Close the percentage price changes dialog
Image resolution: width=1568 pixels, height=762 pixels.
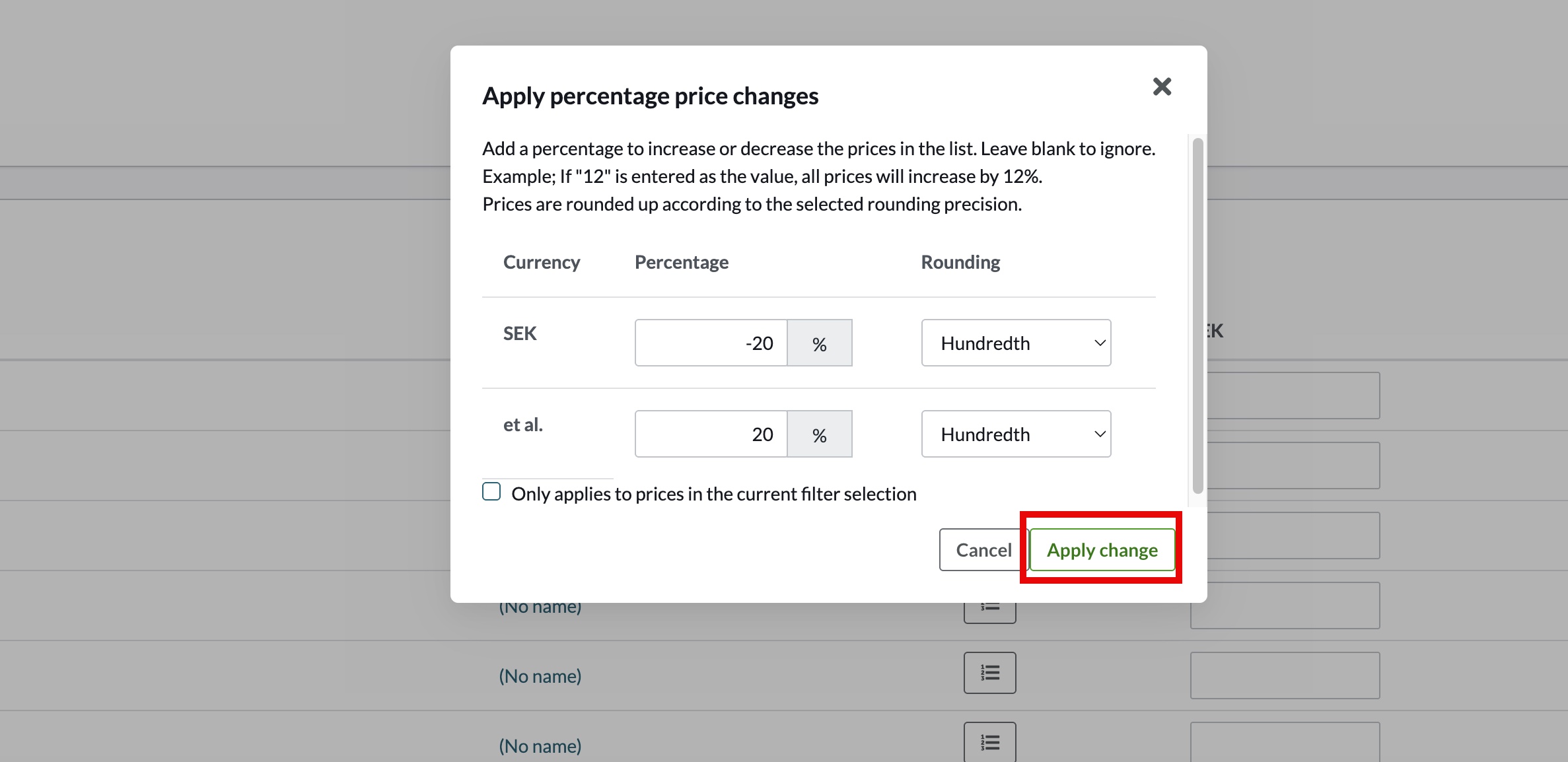1162,87
